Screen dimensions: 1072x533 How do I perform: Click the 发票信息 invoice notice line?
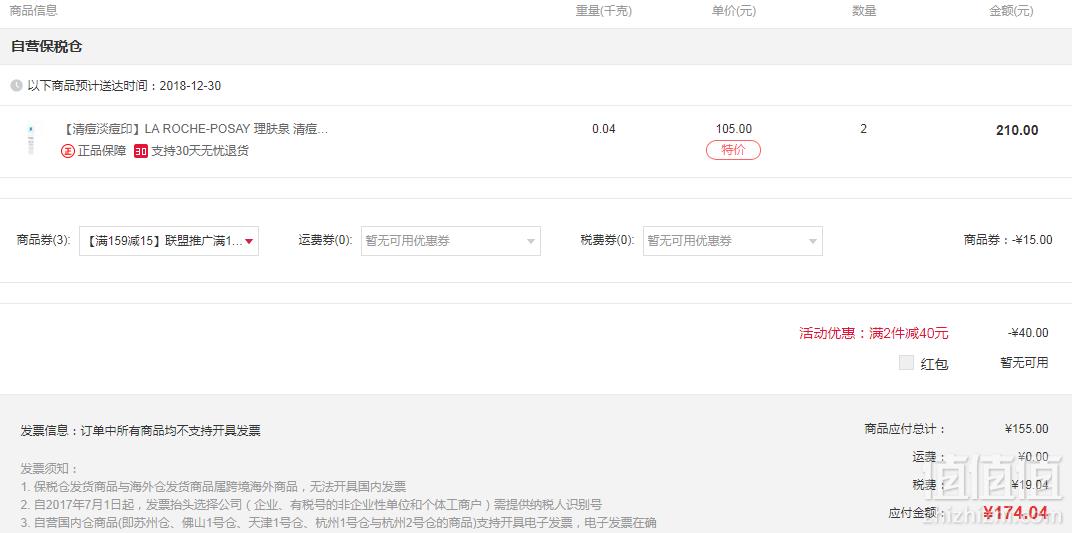click(140, 430)
